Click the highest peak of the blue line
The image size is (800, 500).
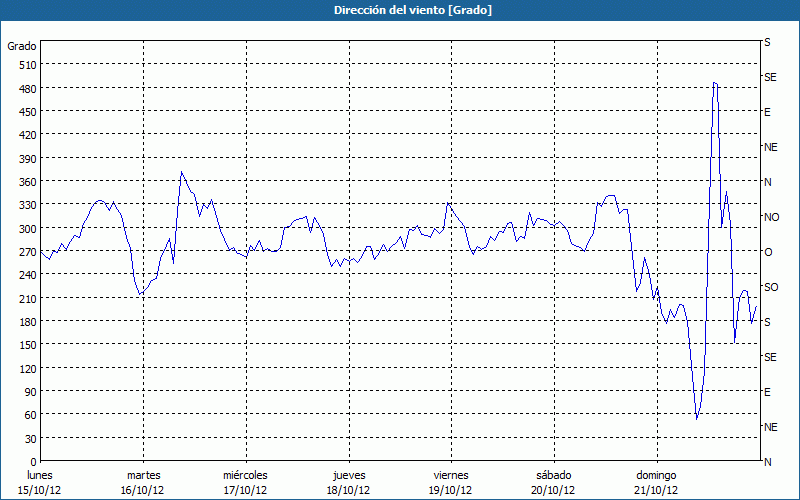714,83
